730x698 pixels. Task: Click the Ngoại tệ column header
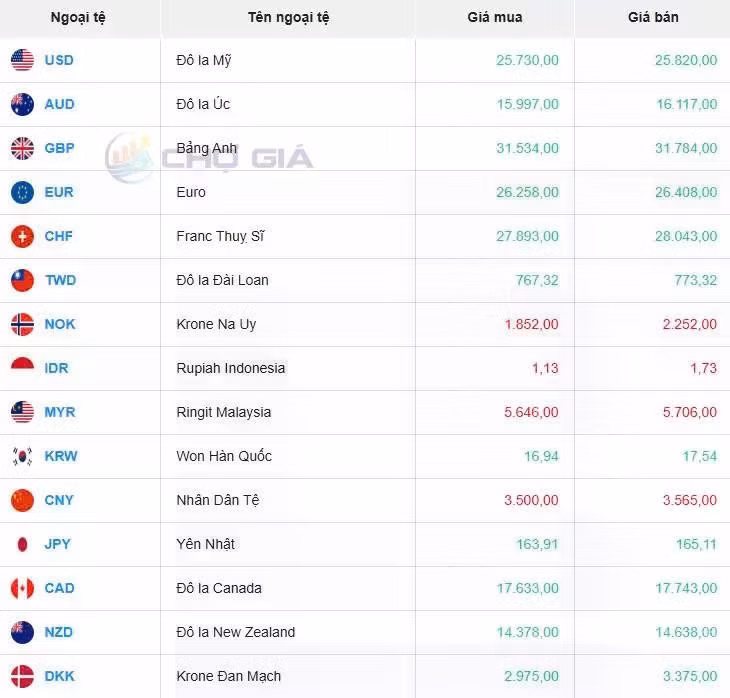(78, 17)
